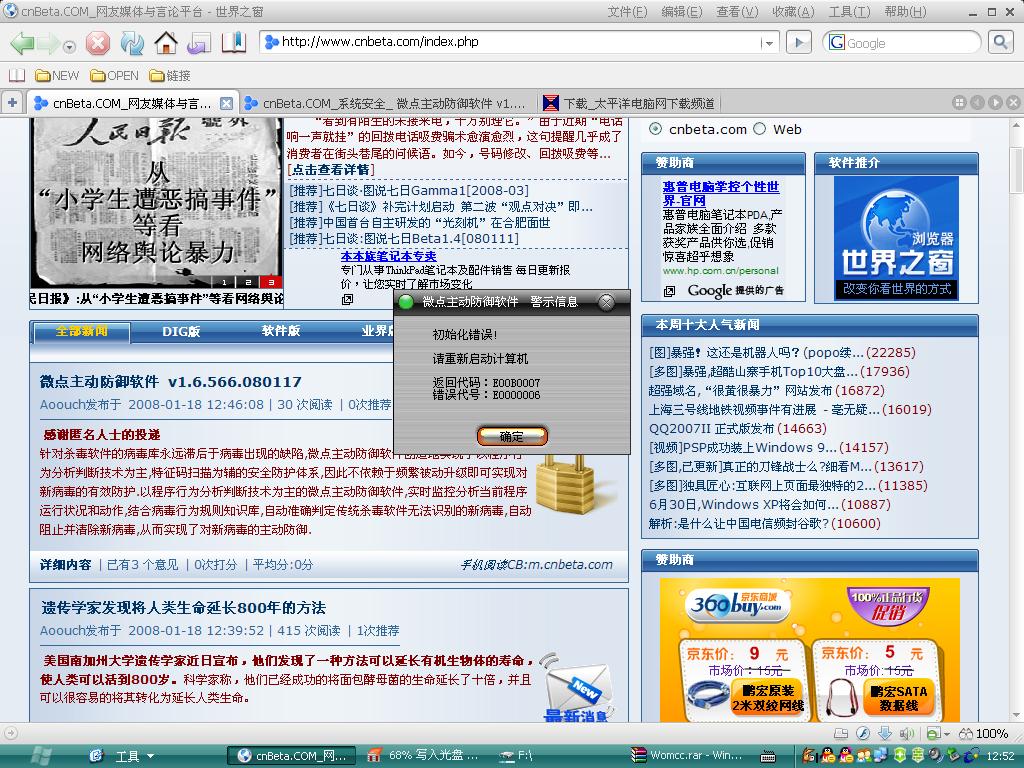Close the first cnBeta tab
1024x768 pixels.
226,103
